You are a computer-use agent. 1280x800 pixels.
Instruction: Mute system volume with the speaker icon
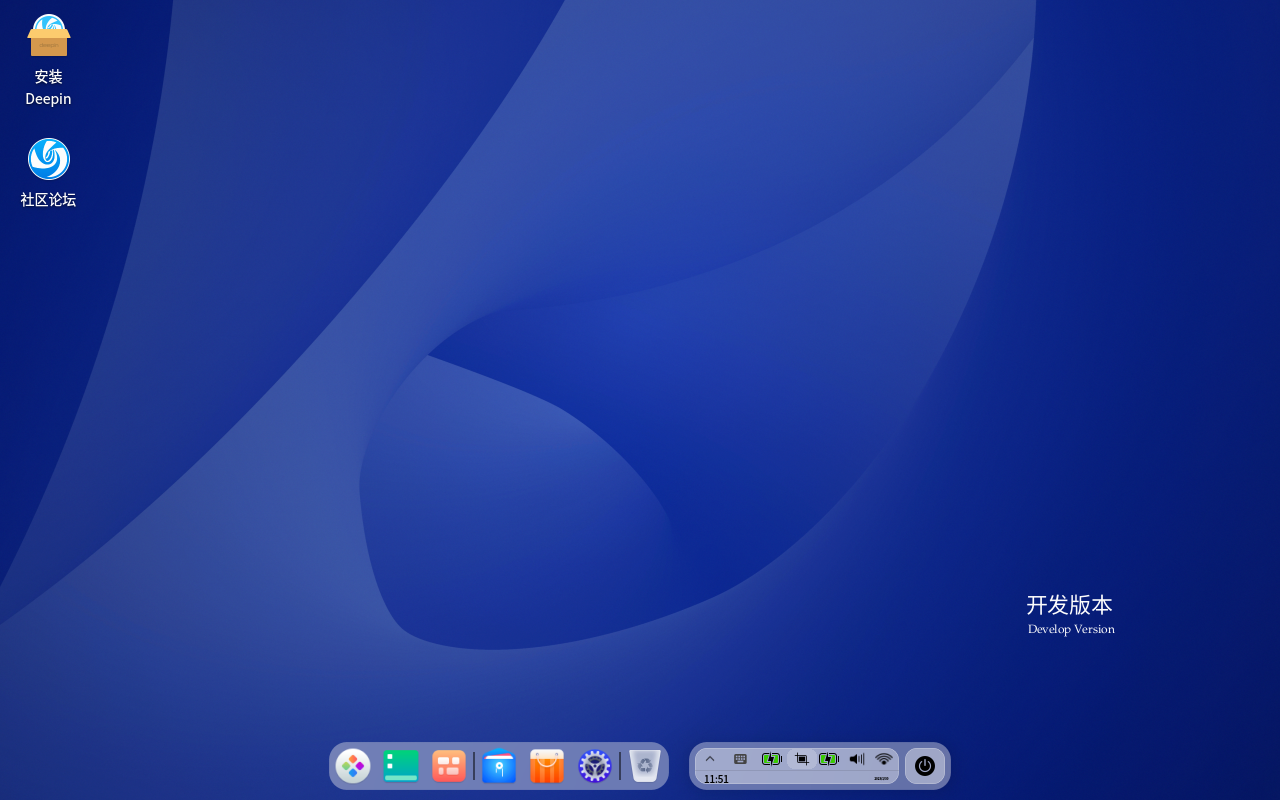[856, 759]
